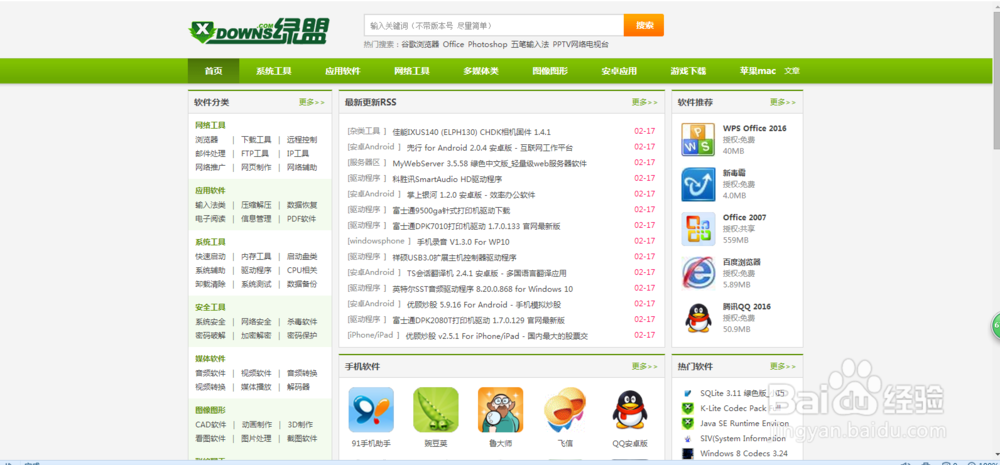Screen dimensions: 1000x465
Task: Click 更多 in 软件分类 panel
Action: [x=312, y=102]
